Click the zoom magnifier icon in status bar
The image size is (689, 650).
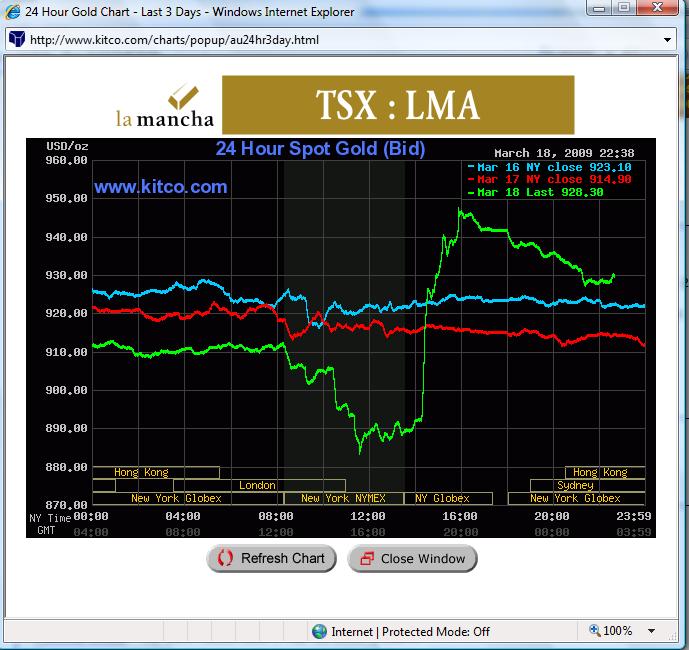coord(595,630)
